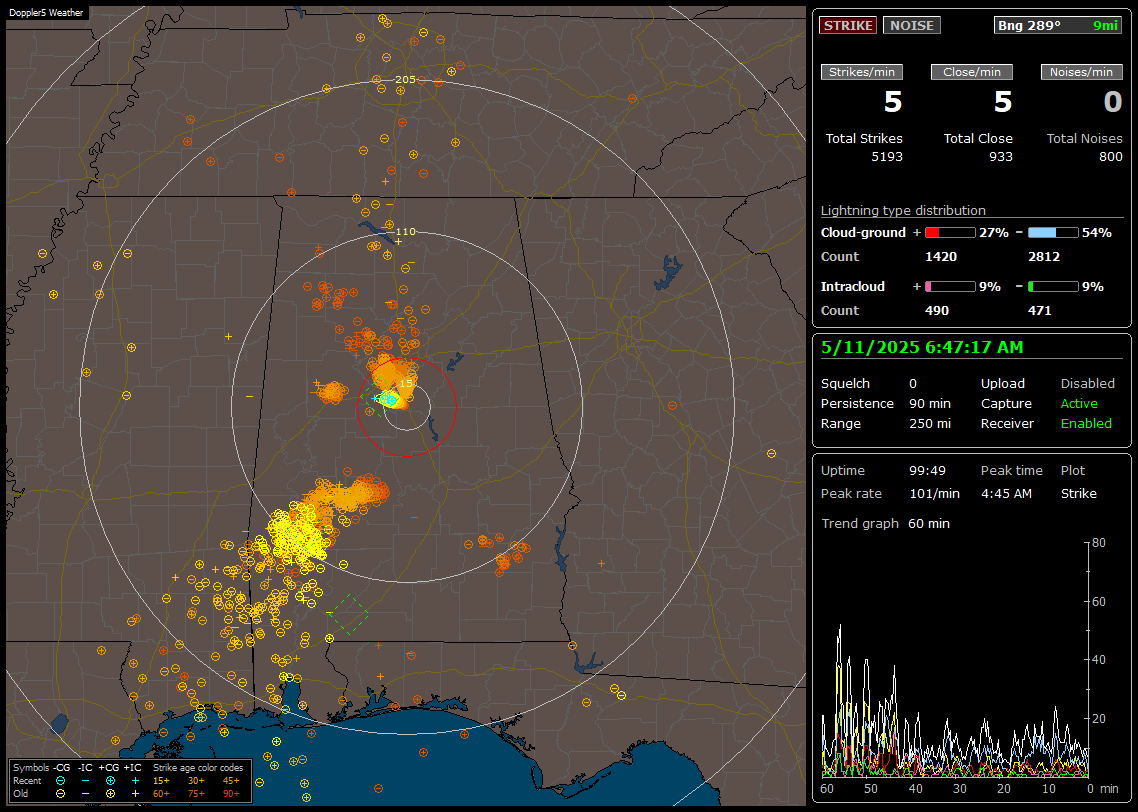The width and height of the screenshot is (1138, 812).
Task: Click the Recent +CG cyan circled-plus symbol
Action: coord(110,781)
